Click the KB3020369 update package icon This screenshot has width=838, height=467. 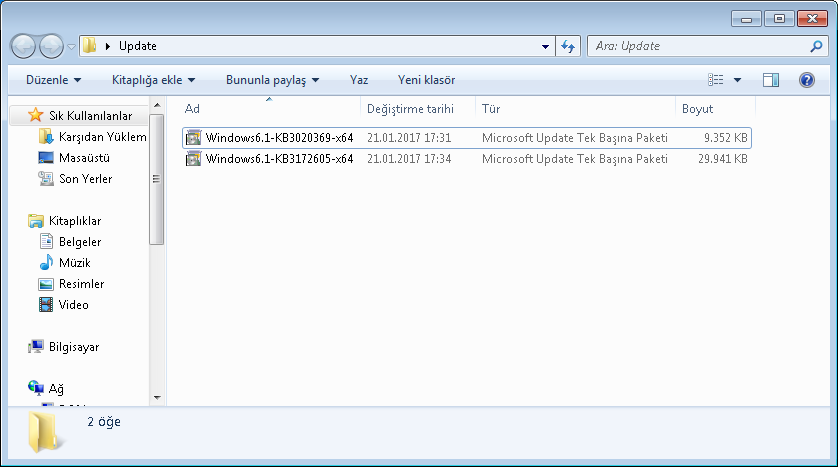tap(193, 138)
